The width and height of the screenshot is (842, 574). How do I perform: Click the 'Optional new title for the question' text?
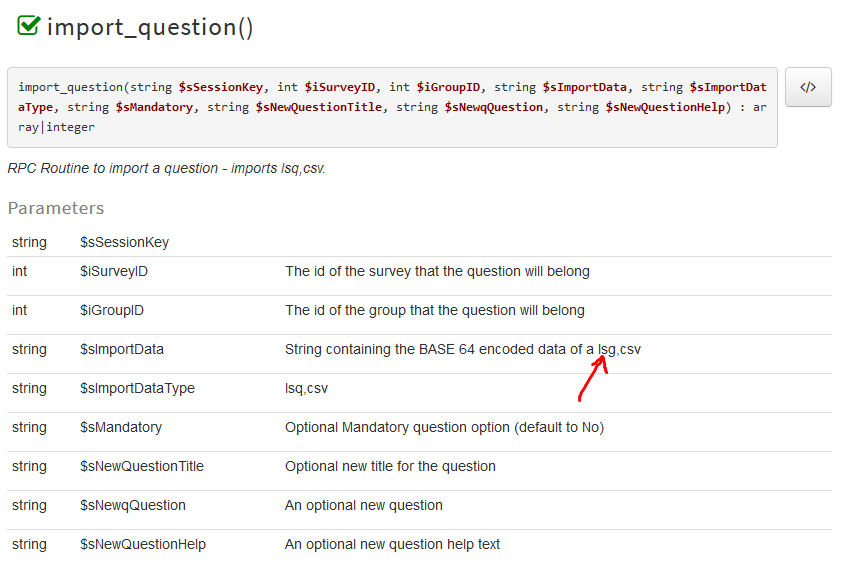pos(390,466)
